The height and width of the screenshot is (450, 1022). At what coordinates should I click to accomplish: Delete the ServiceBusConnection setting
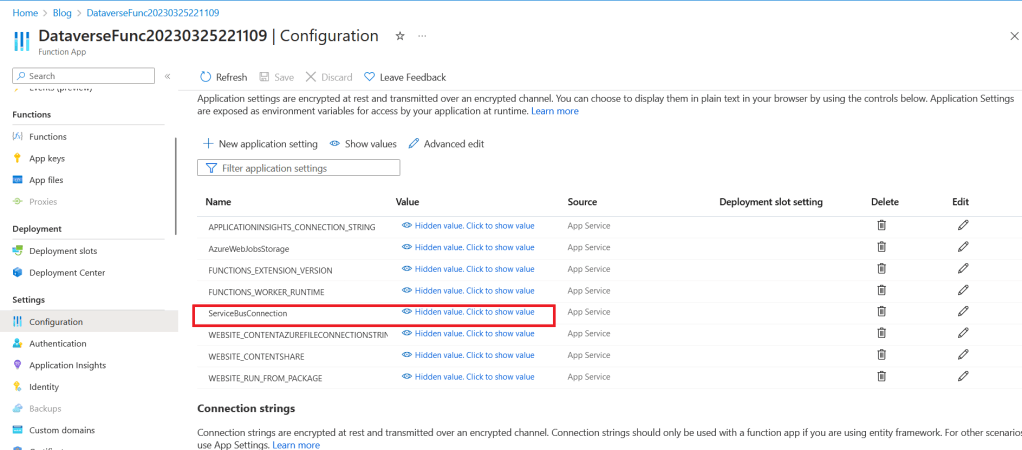coord(881,312)
